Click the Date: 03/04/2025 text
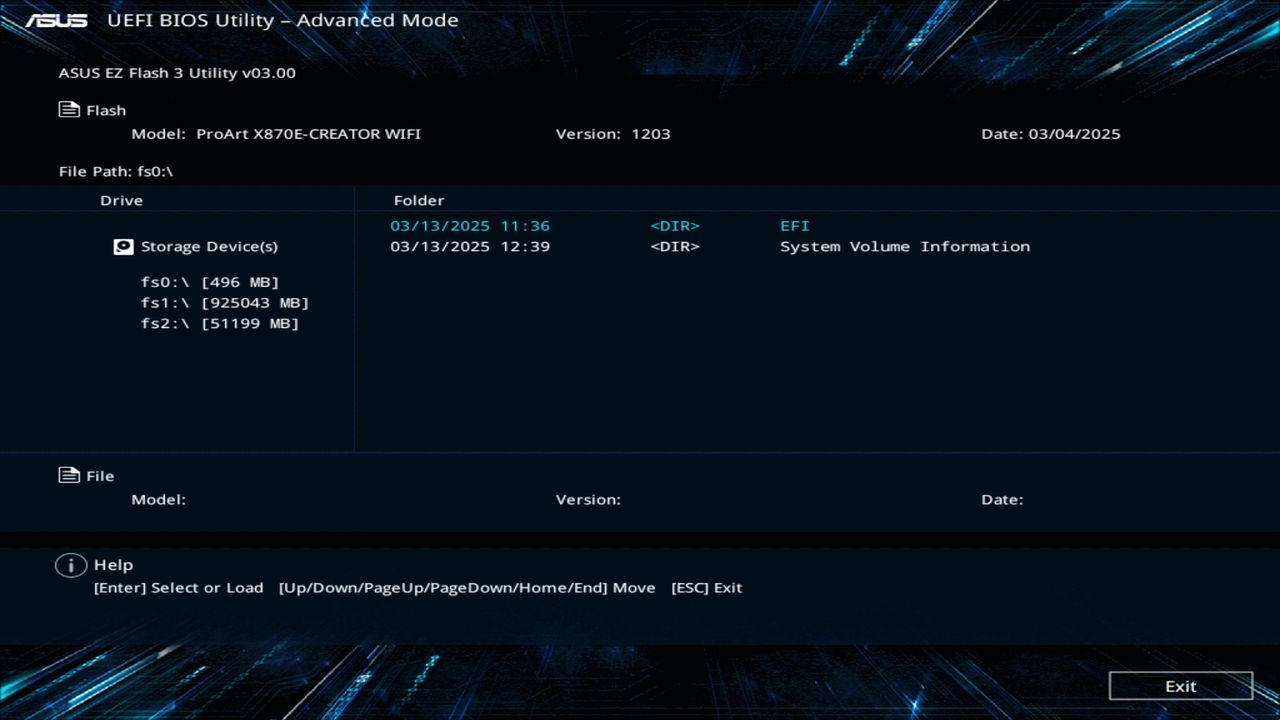 point(1051,134)
